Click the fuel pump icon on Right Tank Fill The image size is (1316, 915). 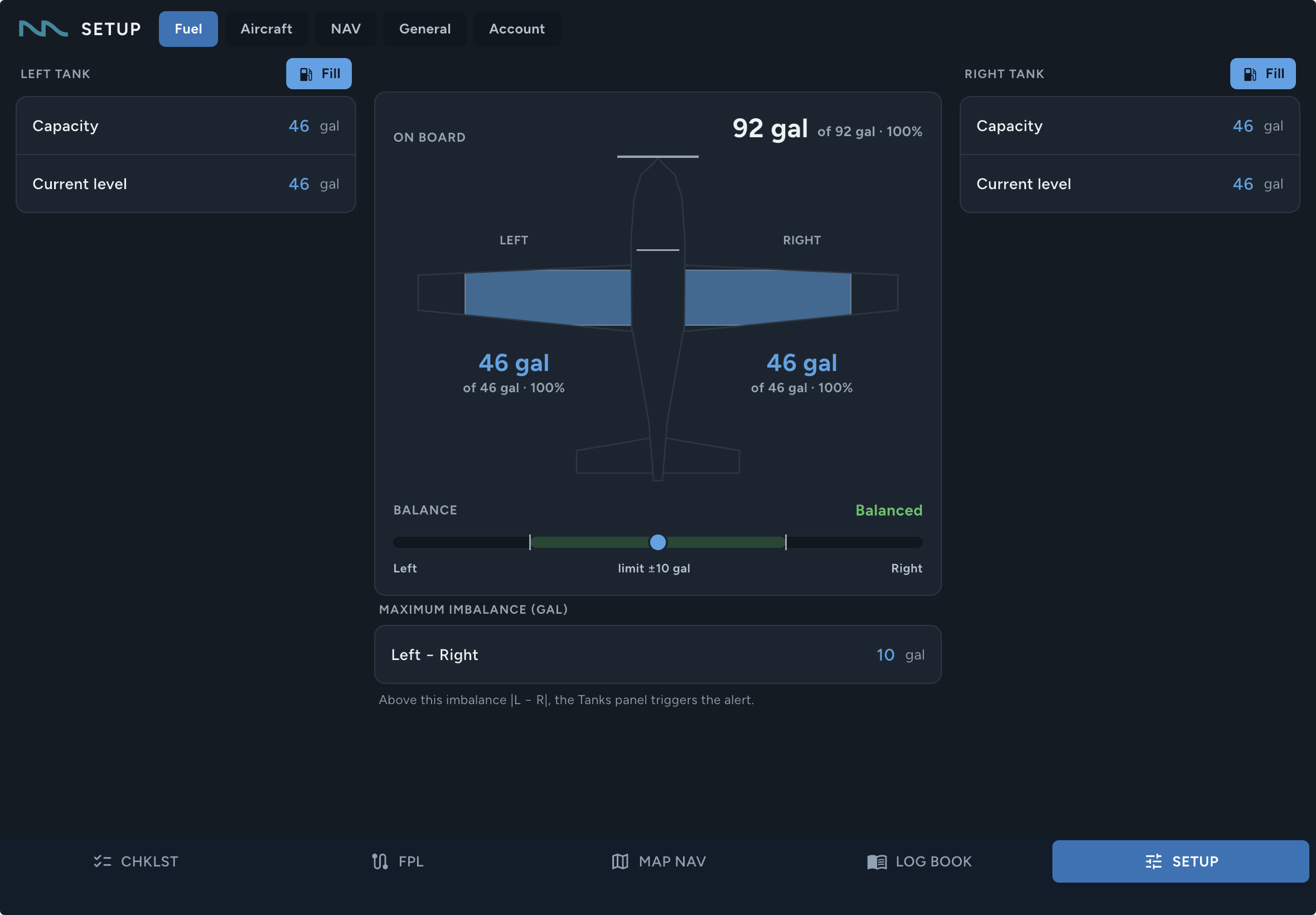click(1250, 74)
